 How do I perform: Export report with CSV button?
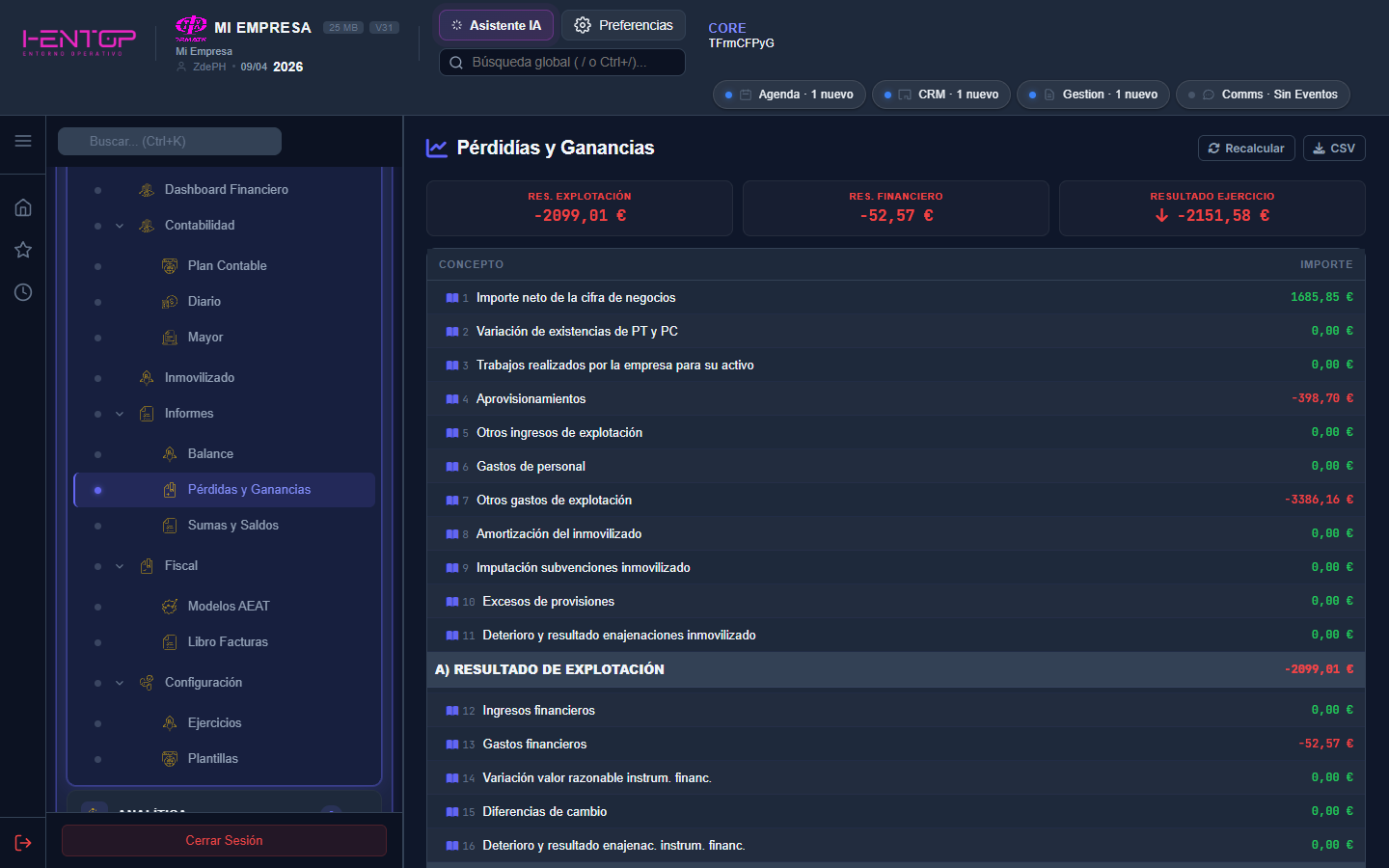click(x=1334, y=149)
